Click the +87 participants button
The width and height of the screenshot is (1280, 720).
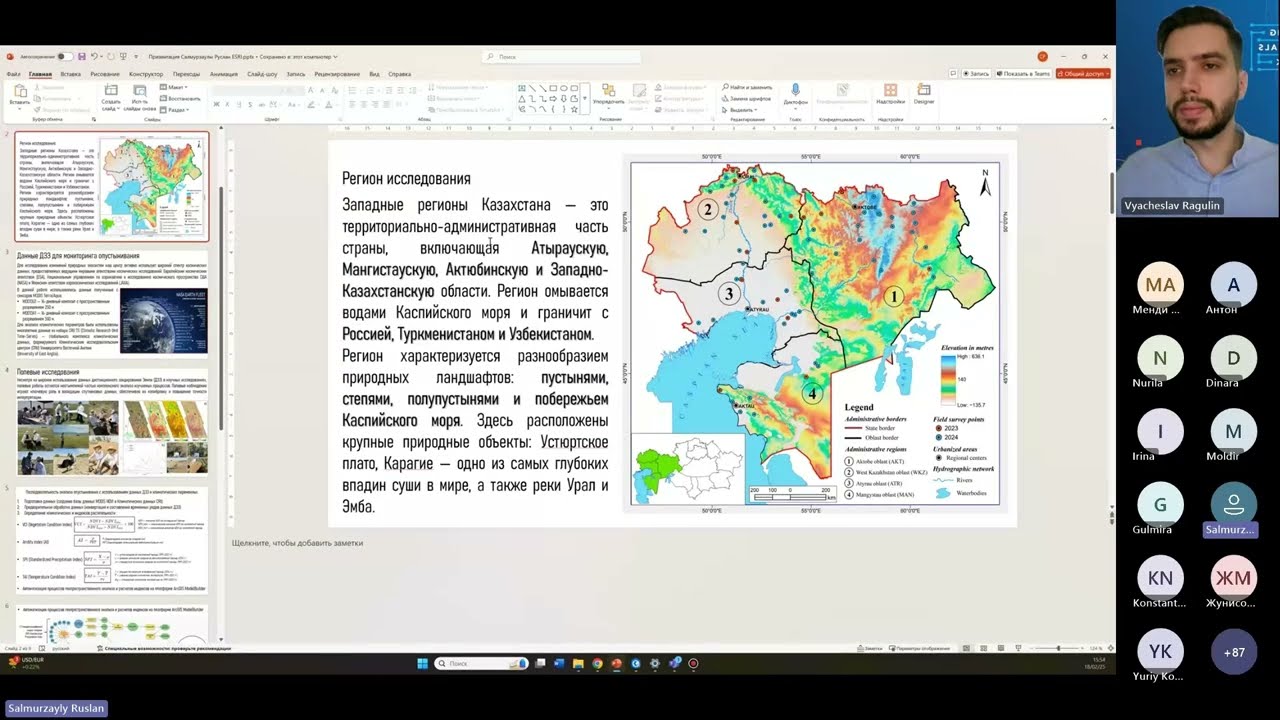(1234, 652)
